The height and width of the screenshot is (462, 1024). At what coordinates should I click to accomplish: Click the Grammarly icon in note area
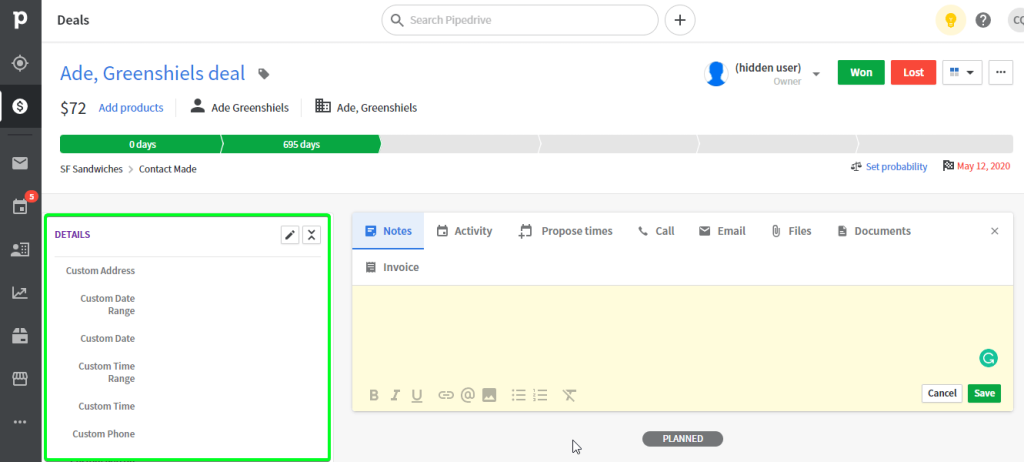989,358
